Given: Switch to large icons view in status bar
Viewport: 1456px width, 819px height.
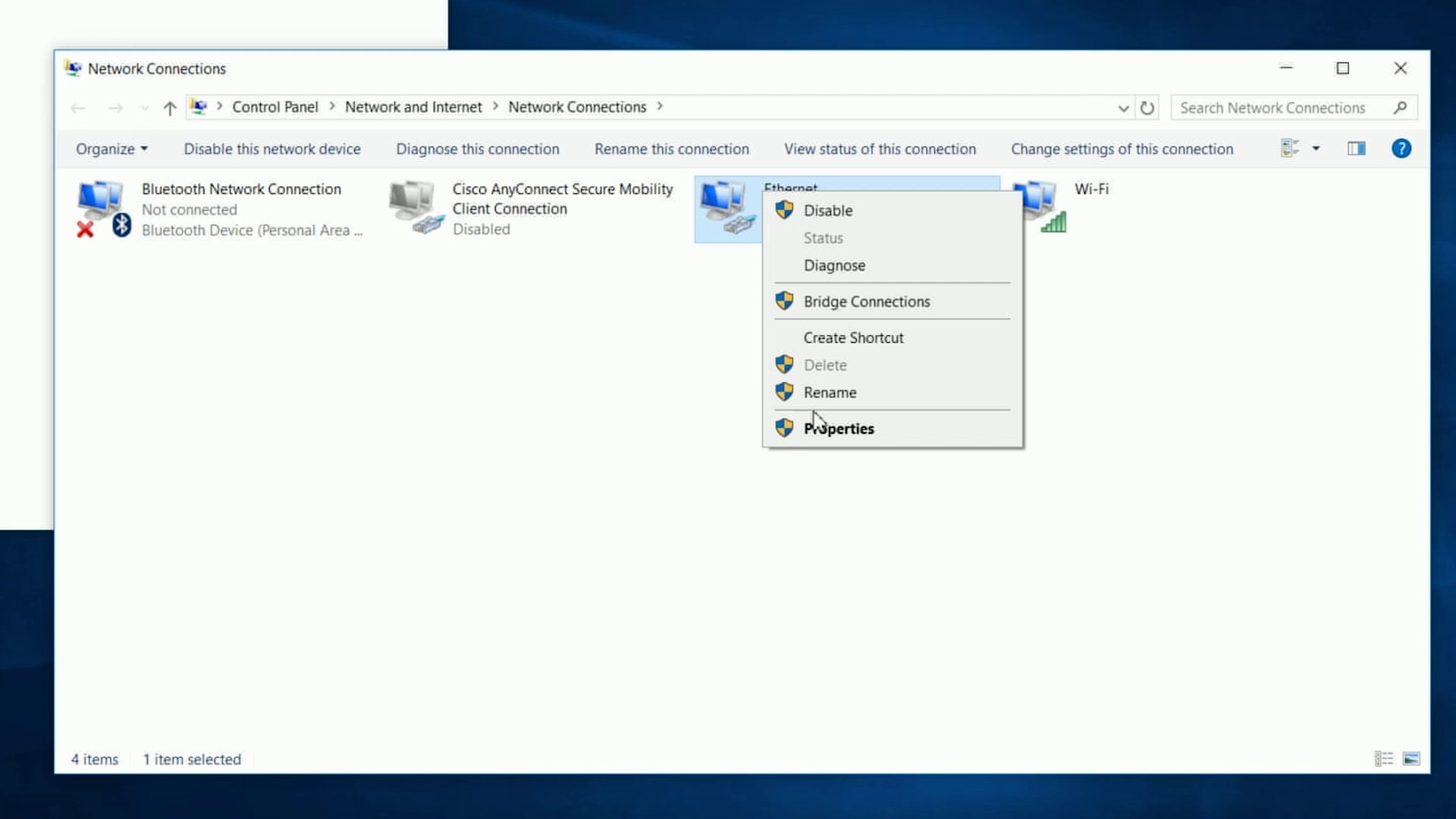Looking at the screenshot, I should click(1410, 758).
